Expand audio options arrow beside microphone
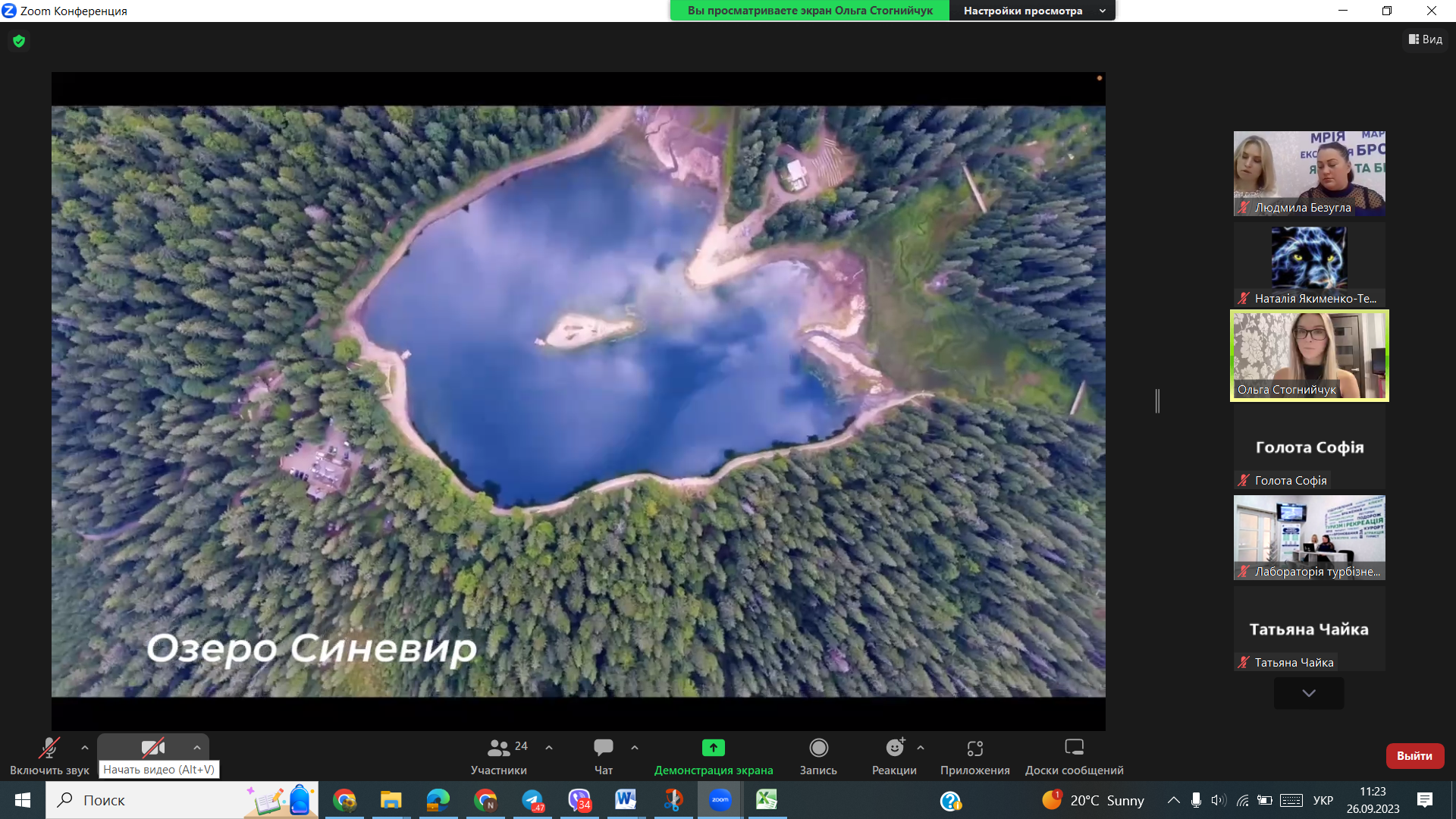 coord(85,748)
